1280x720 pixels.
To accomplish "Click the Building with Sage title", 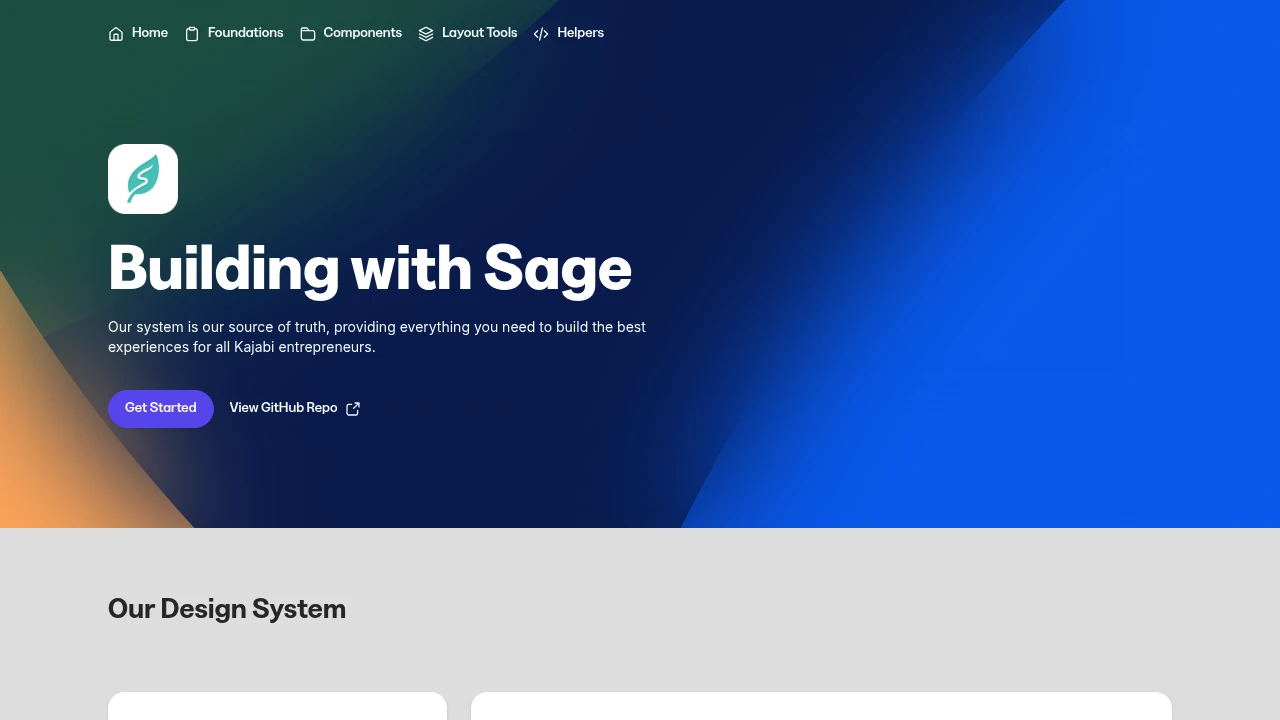I will click(x=370, y=268).
